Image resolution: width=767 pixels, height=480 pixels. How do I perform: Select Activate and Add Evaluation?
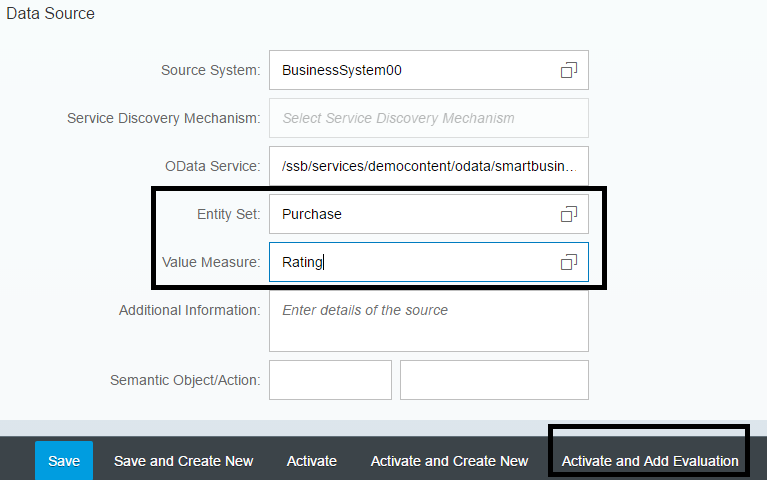point(650,461)
